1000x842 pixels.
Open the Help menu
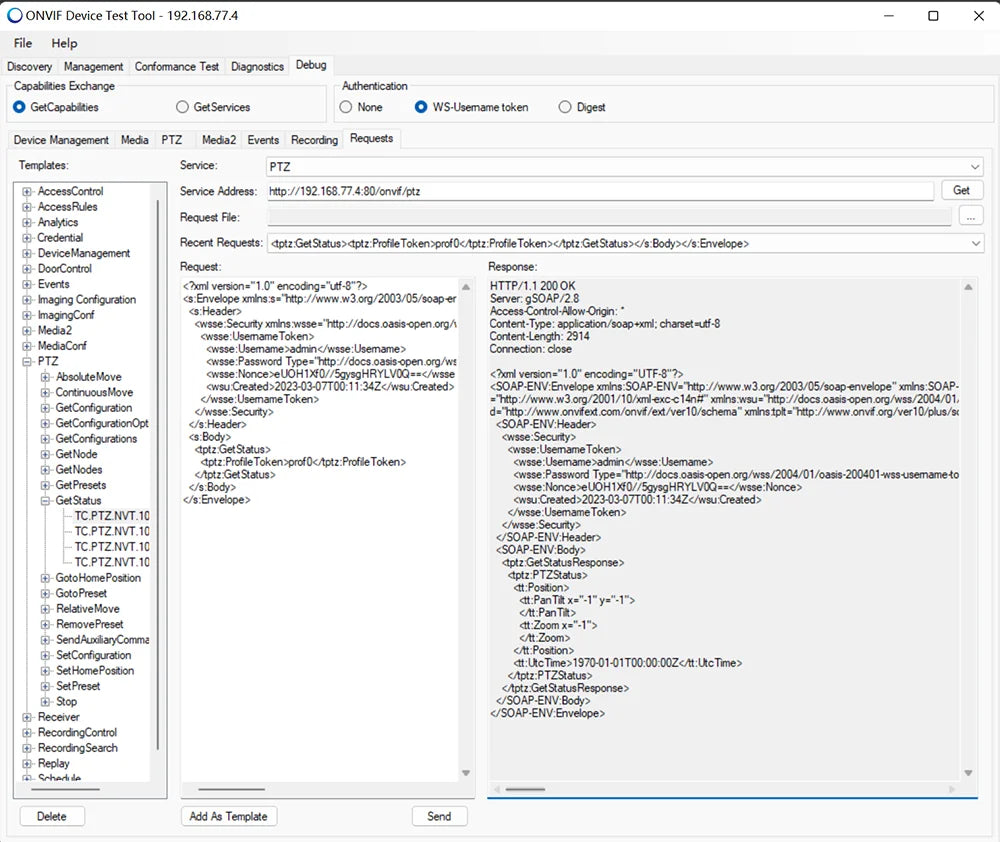(x=64, y=43)
